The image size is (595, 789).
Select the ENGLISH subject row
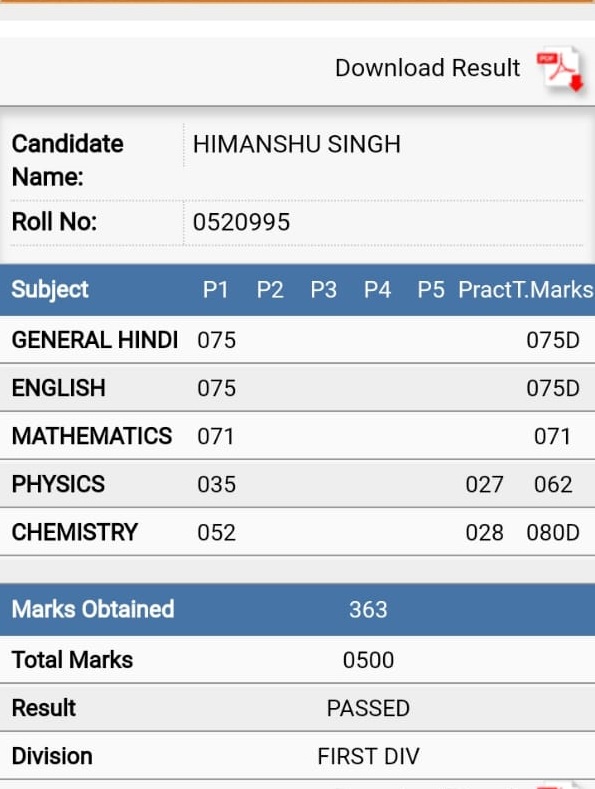coord(298,388)
